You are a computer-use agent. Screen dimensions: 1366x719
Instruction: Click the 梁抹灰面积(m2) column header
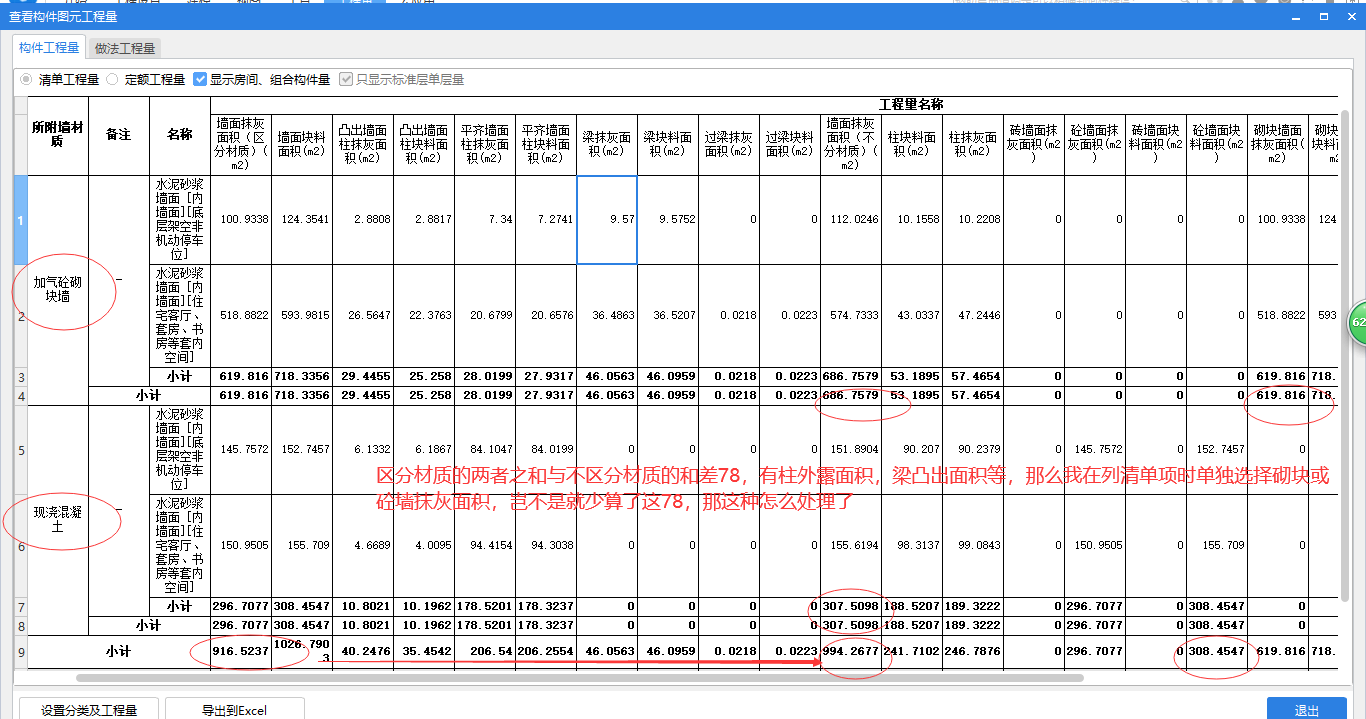coord(607,144)
